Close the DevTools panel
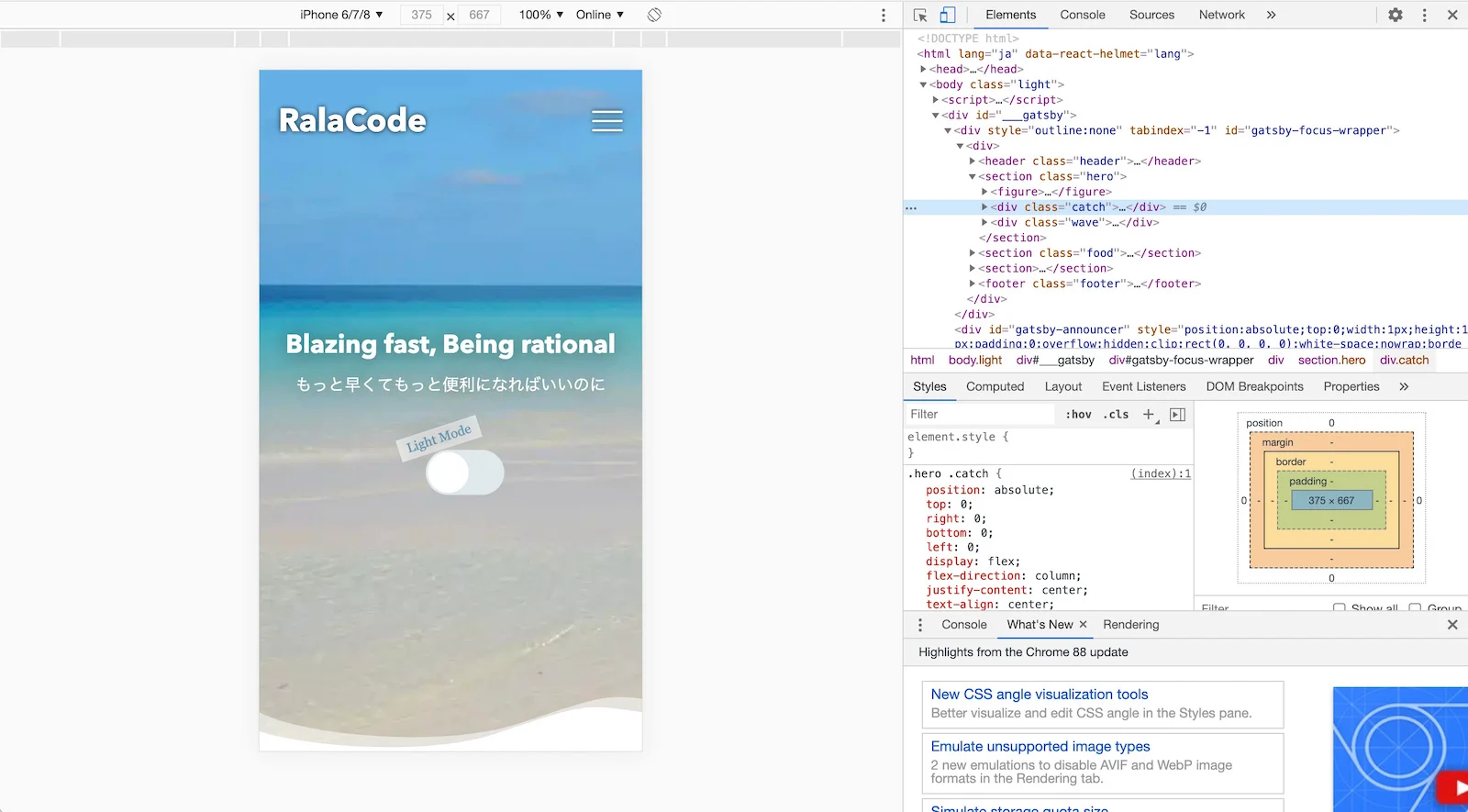Viewport: 1468px width, 812px height. coord(1452,15)
